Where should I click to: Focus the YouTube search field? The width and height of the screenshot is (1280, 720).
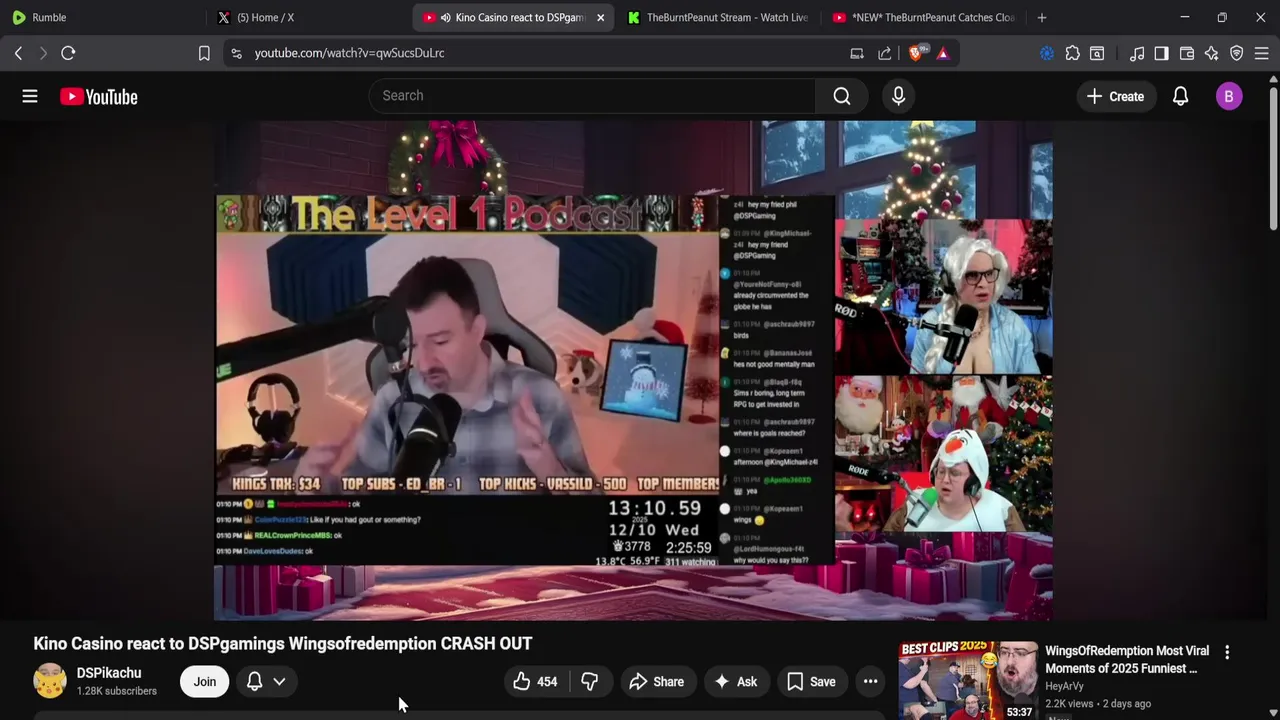click(x=593, y=96)
